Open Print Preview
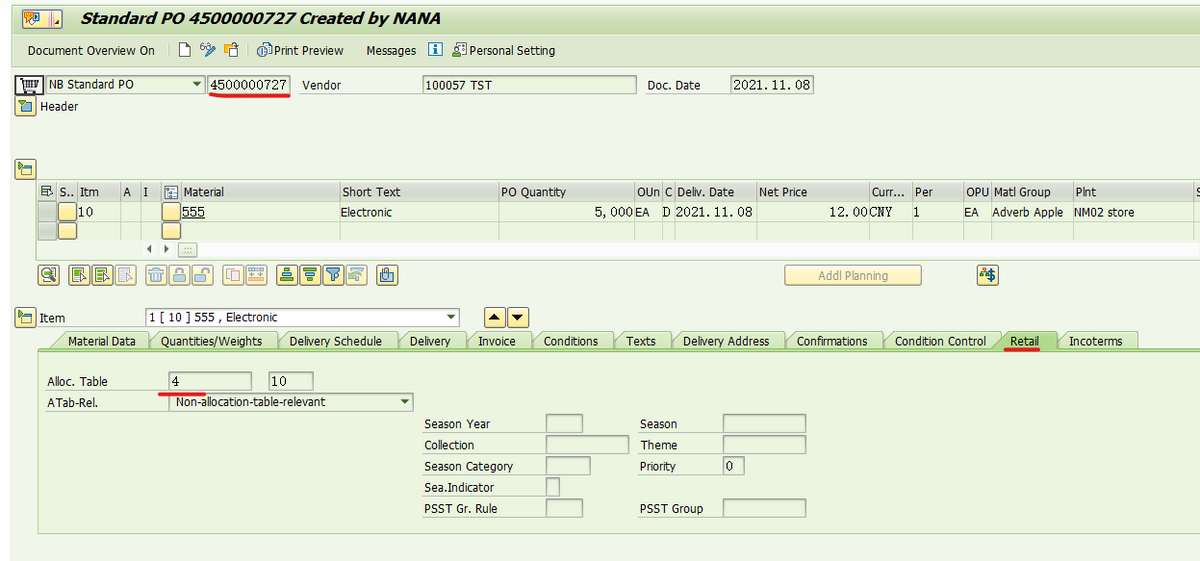Screen dimensions: 1200x561 tap(300, 50)
